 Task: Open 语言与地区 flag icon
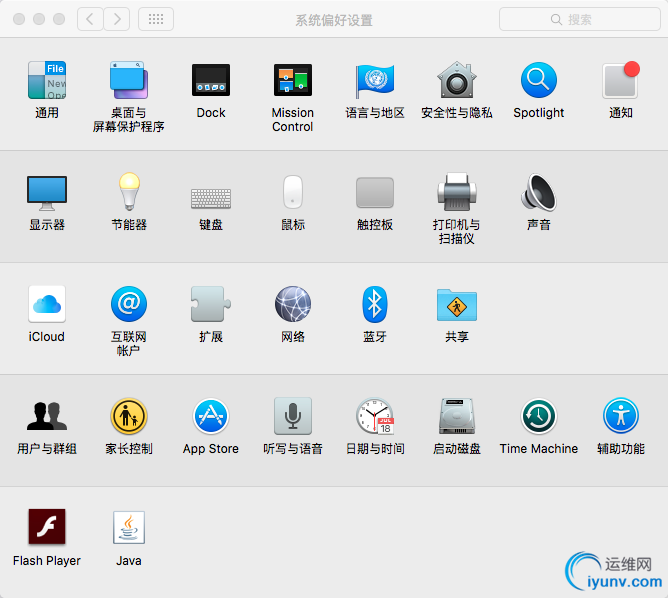pos(375,80)
